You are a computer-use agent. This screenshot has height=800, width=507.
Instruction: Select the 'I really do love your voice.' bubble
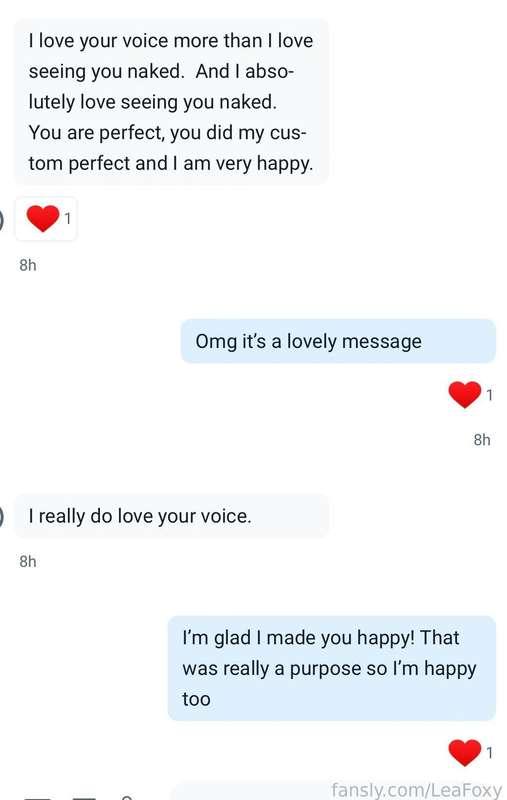(171, 516)
